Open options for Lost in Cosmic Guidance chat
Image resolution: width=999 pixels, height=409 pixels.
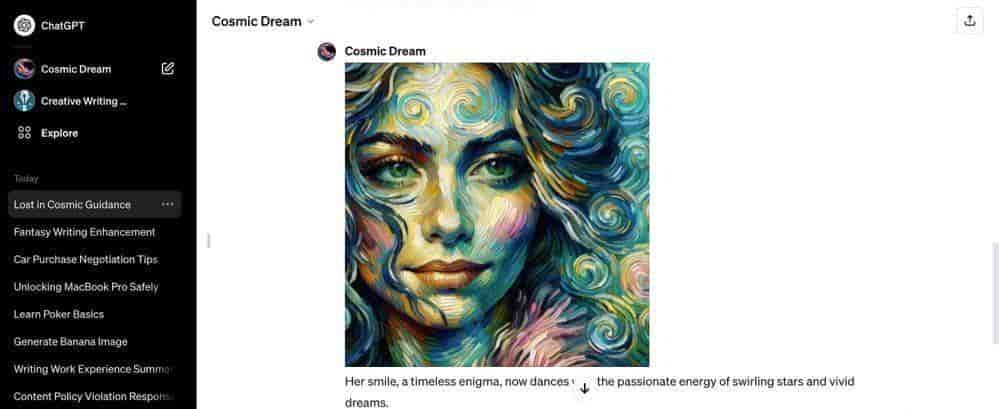pos(168,204)
